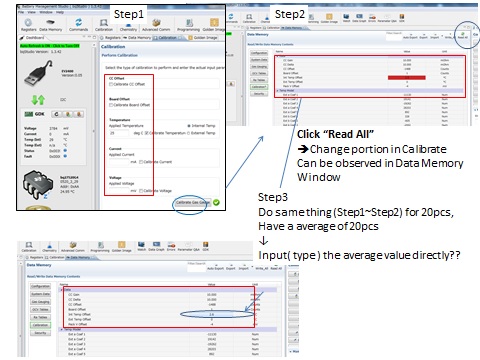
Task: Select Security category in bottom window
Action: 40,333
